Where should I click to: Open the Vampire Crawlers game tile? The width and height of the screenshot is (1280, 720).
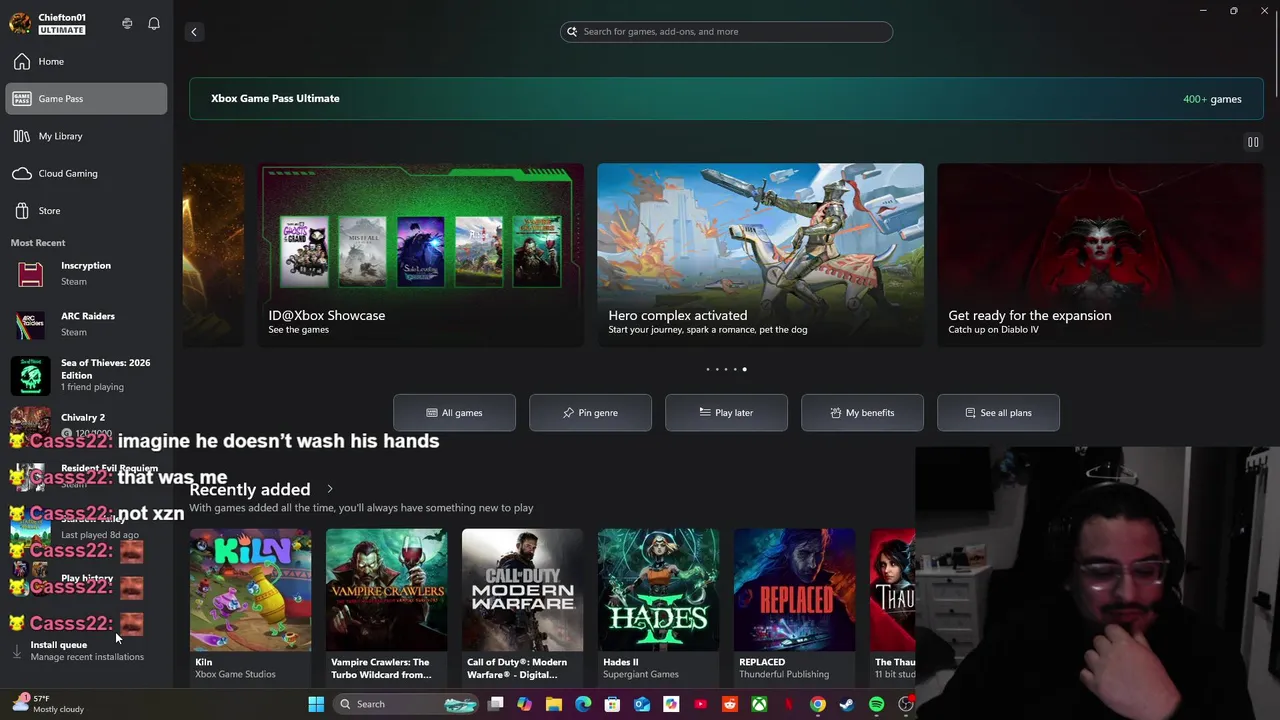pyautogui.click(x=386, y=605)
